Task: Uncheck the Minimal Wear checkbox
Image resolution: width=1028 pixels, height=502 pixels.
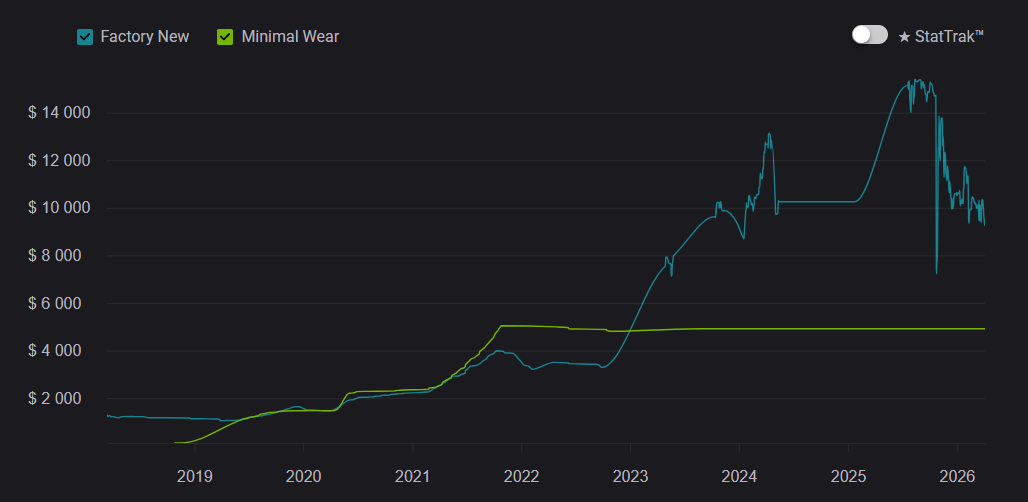Action: 225,37
